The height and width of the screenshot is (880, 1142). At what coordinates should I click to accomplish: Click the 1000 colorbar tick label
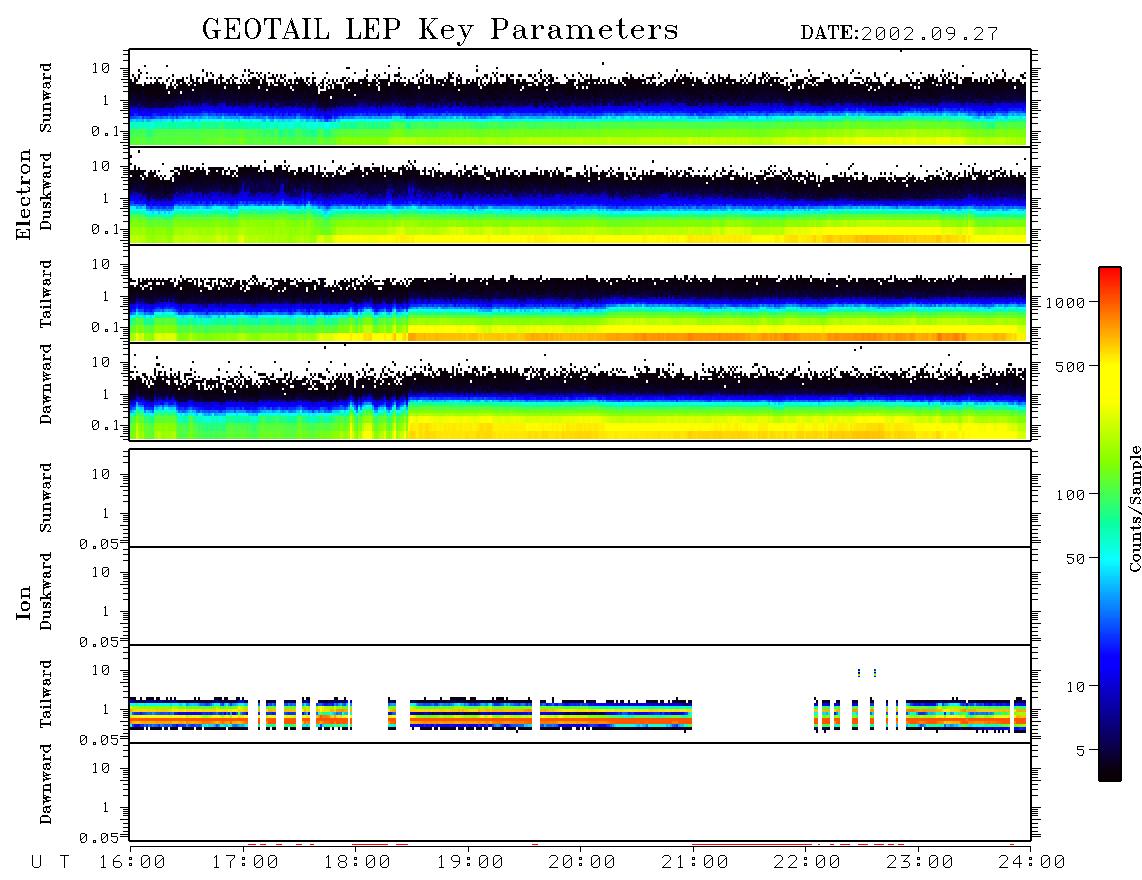pyautogui.click(x=1066, y=303)
